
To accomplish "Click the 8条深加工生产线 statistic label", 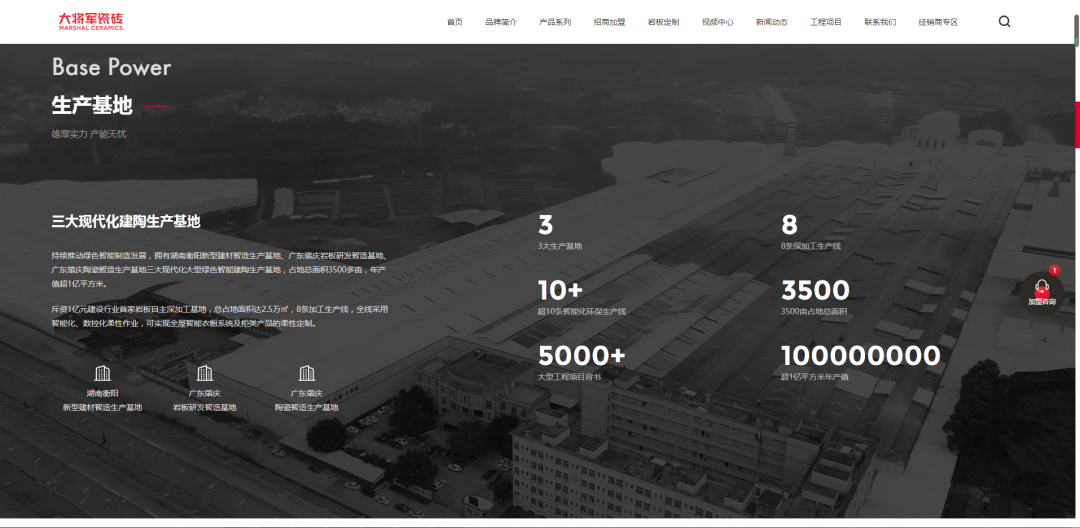I will point(811,246).
